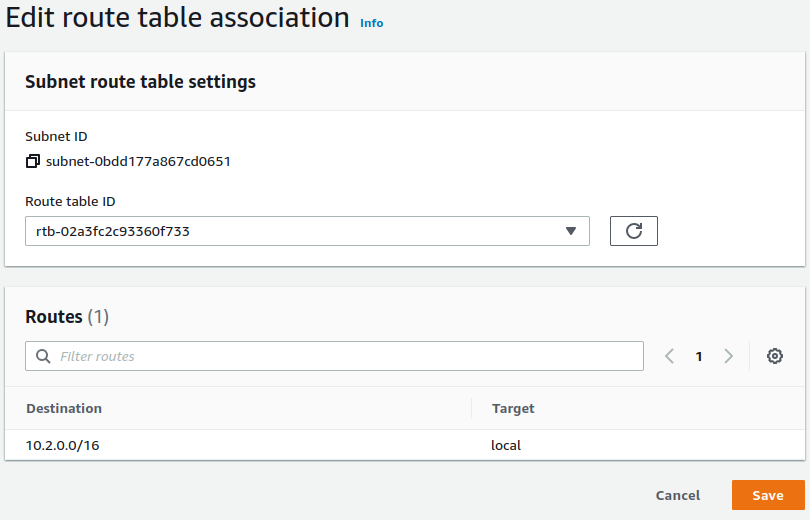The image size is (810, 520).
Task: Click the Save button
Action: 767,495
